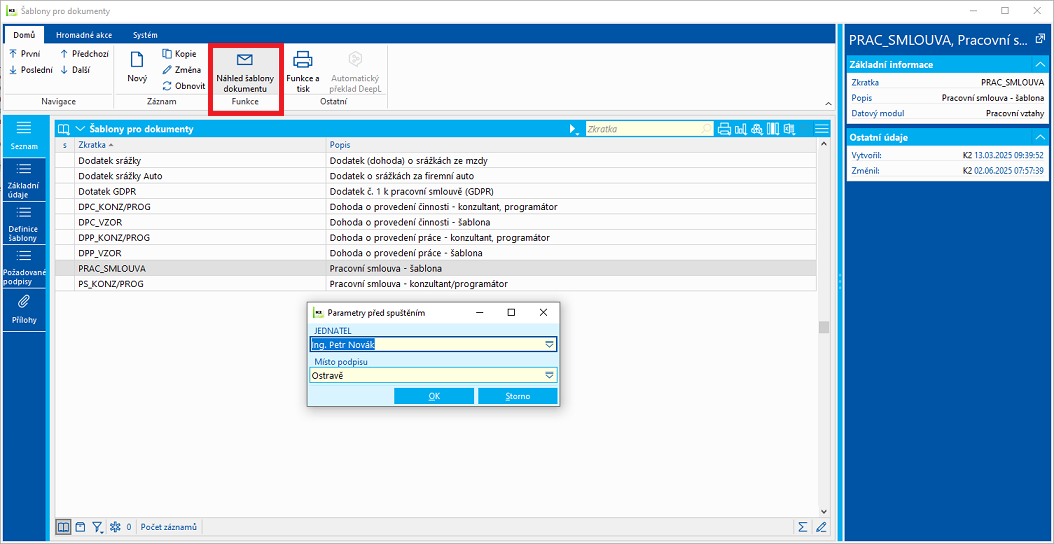1054x544 pixels.
Task: Click the scroll down arrow of the list
Action: coord(823,511)
